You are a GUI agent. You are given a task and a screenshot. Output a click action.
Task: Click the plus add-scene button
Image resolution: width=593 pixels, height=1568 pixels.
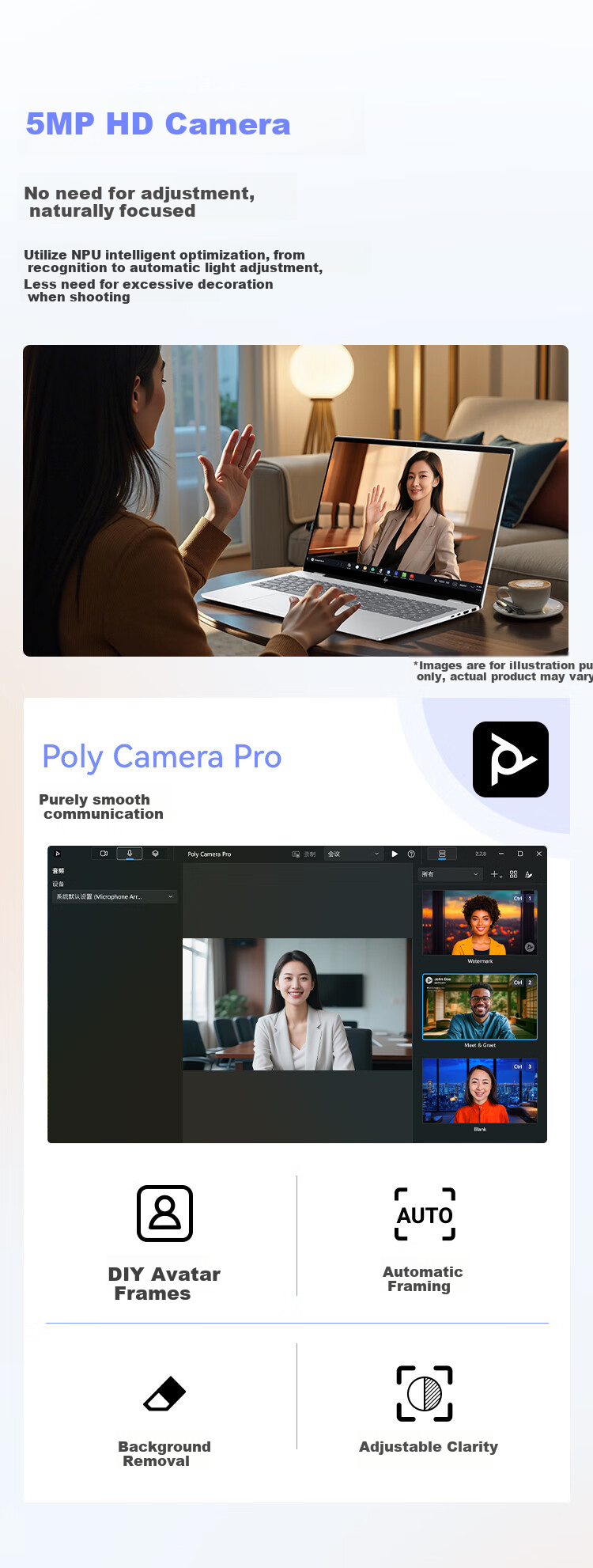(496, 874)
